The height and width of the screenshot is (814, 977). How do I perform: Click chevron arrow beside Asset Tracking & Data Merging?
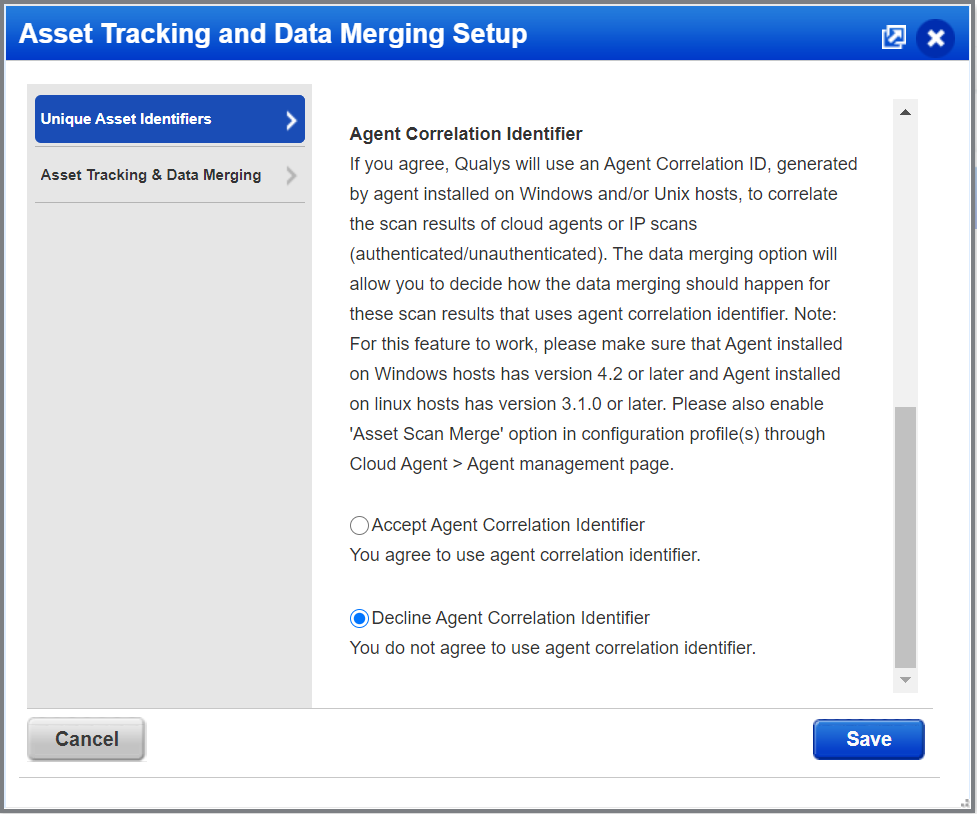[x=291, y=176]
